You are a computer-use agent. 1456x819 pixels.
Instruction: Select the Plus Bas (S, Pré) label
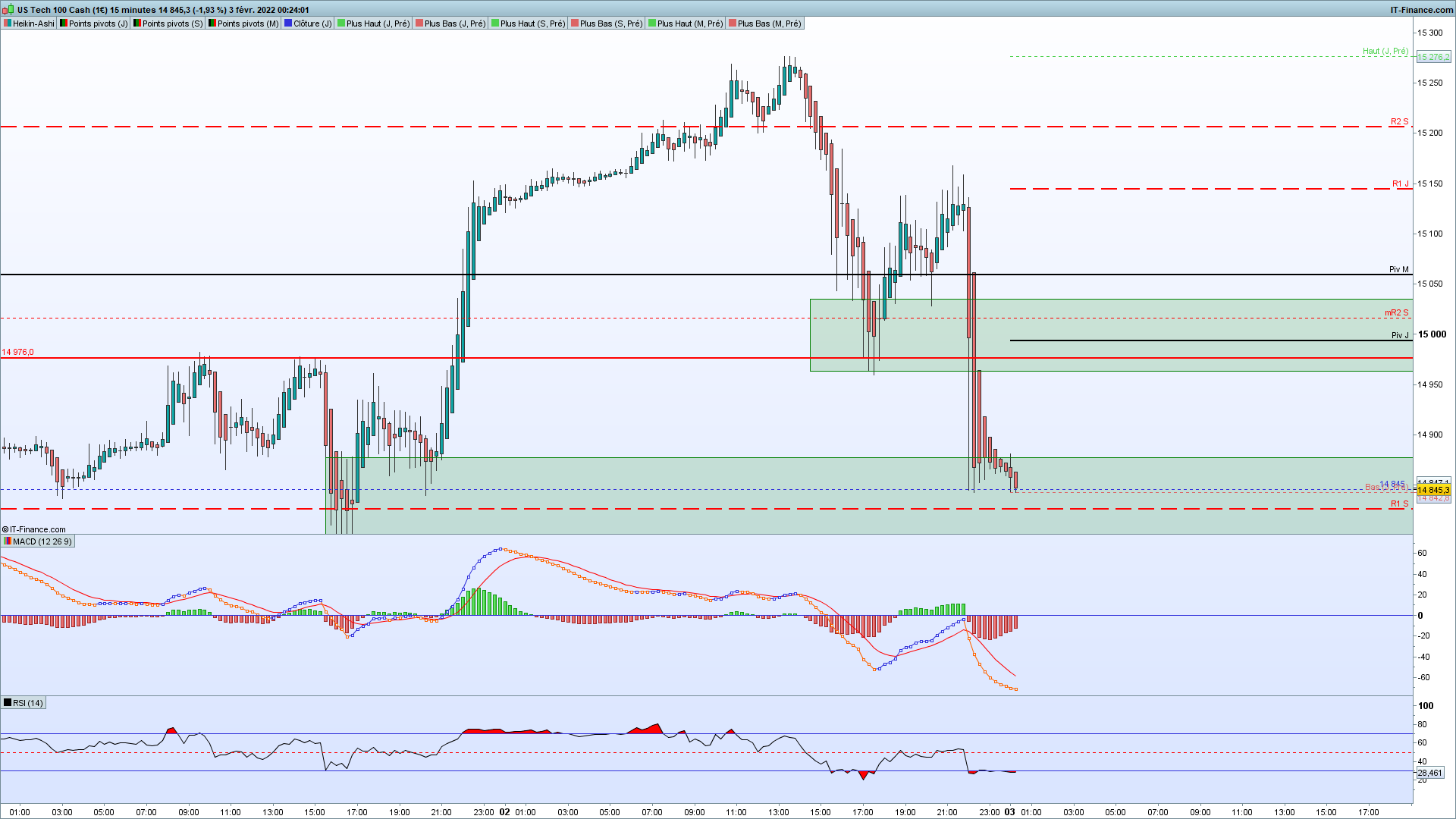point(610,24)
